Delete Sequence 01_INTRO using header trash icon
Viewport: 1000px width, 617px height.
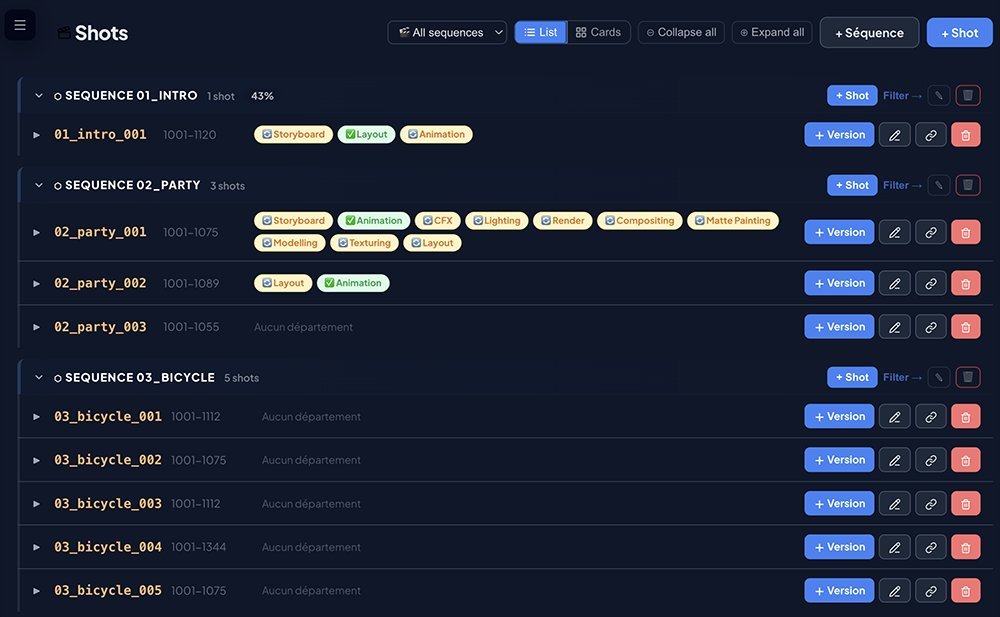pos(967,96)
